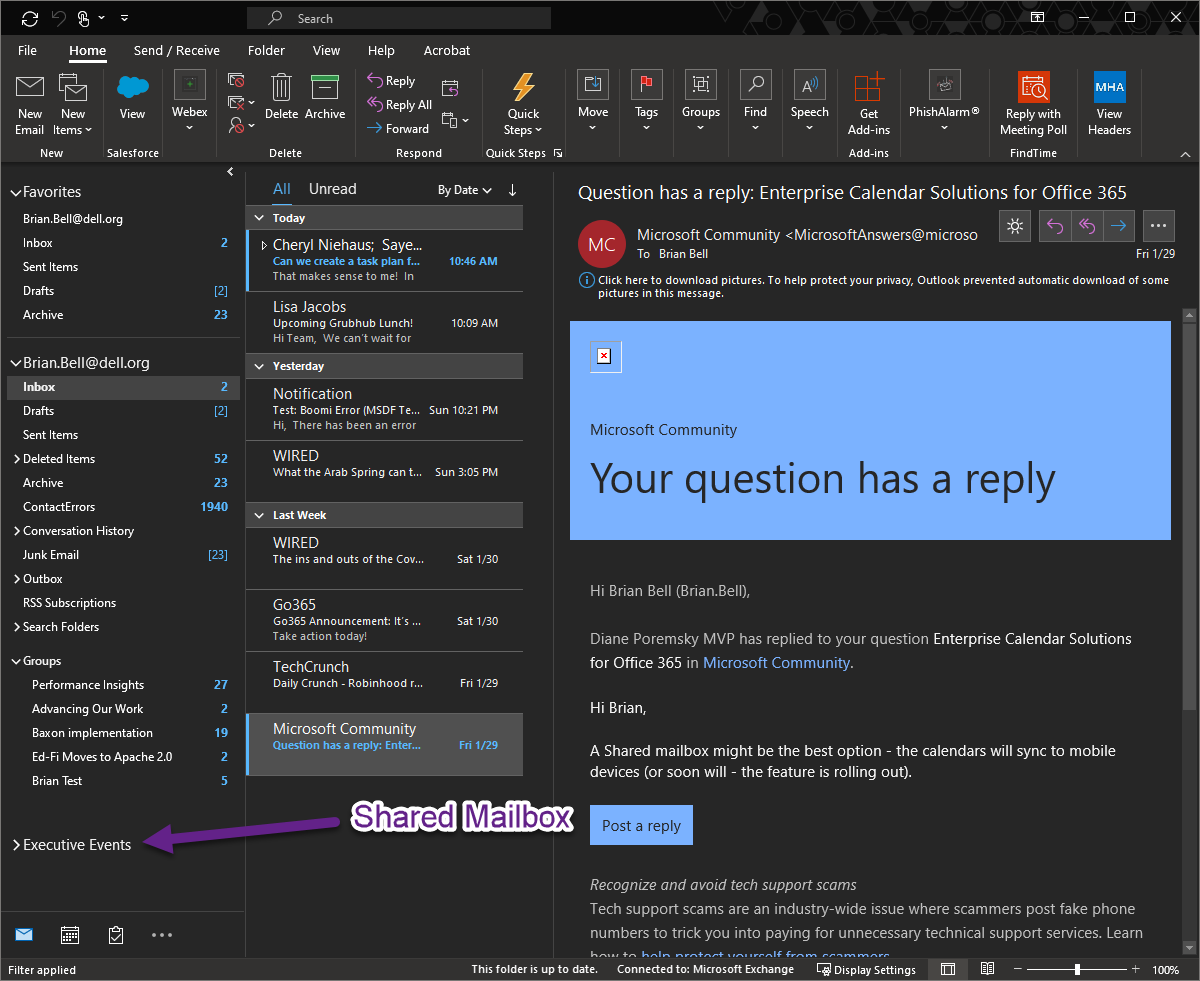Click the zoom in plus button

[x=1137, y=969]
